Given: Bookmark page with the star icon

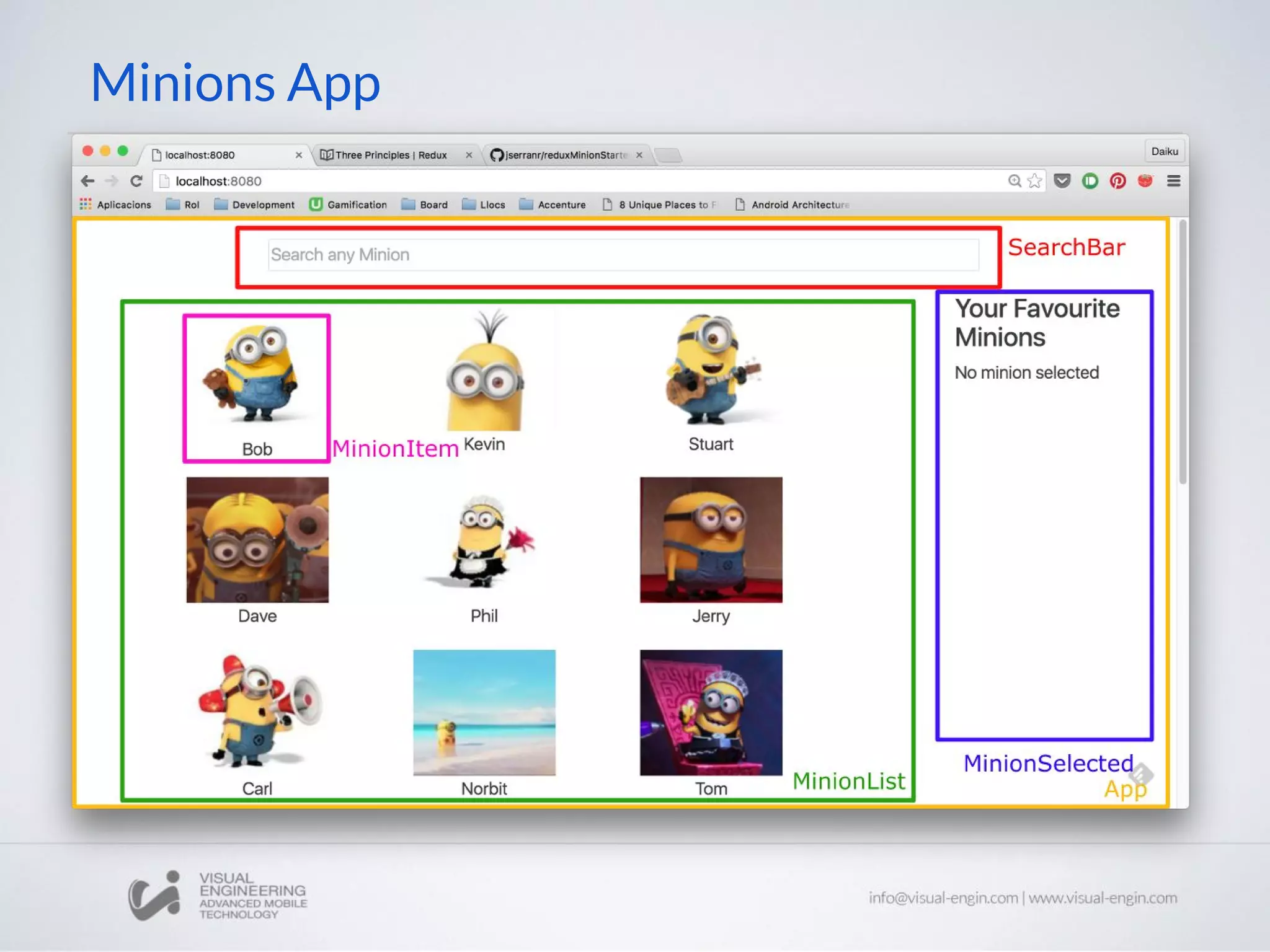Looking at the screenshot, I should (x=1034, y=181).
